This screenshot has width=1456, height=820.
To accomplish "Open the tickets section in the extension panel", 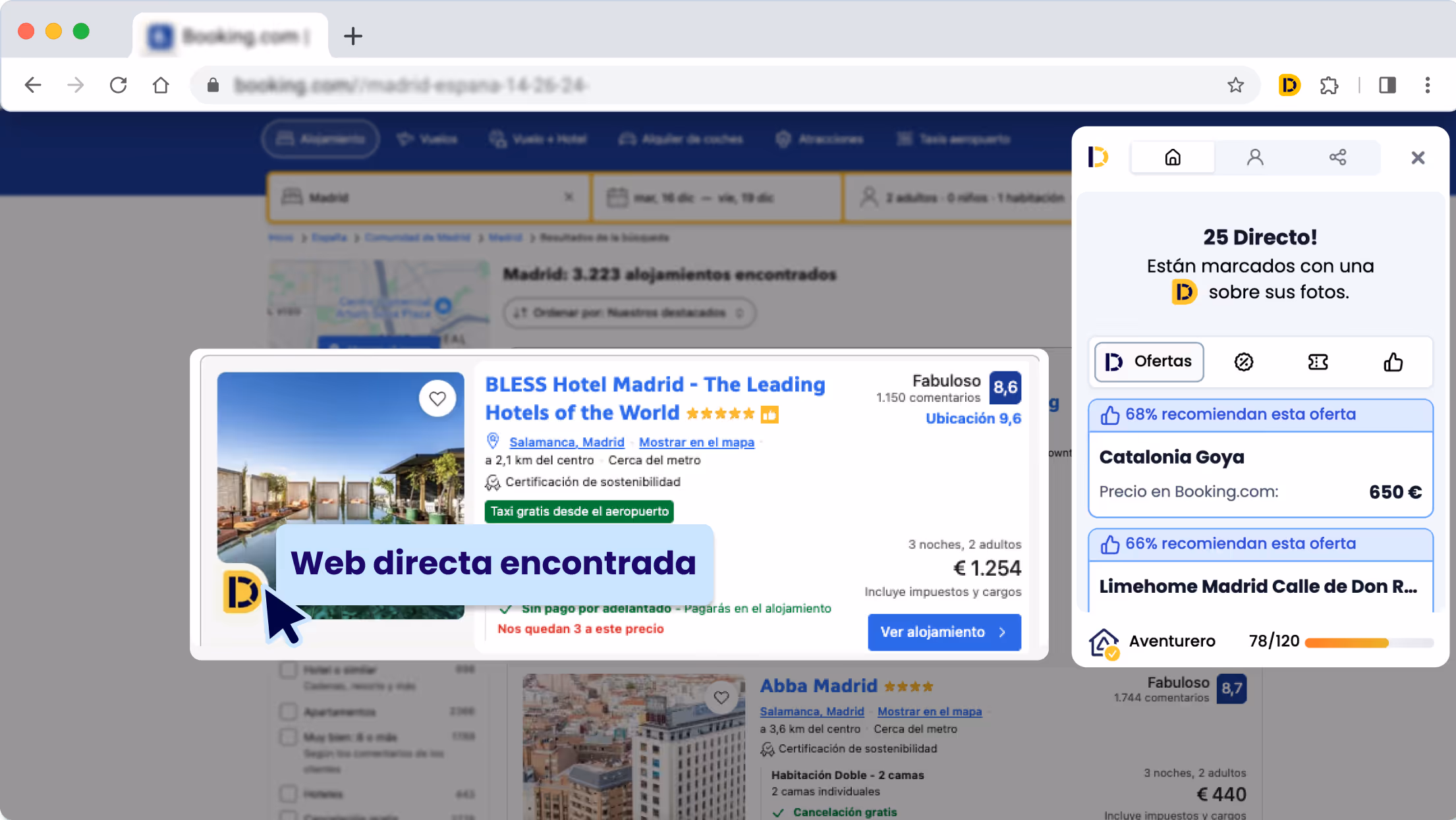I will point(1318,362).
